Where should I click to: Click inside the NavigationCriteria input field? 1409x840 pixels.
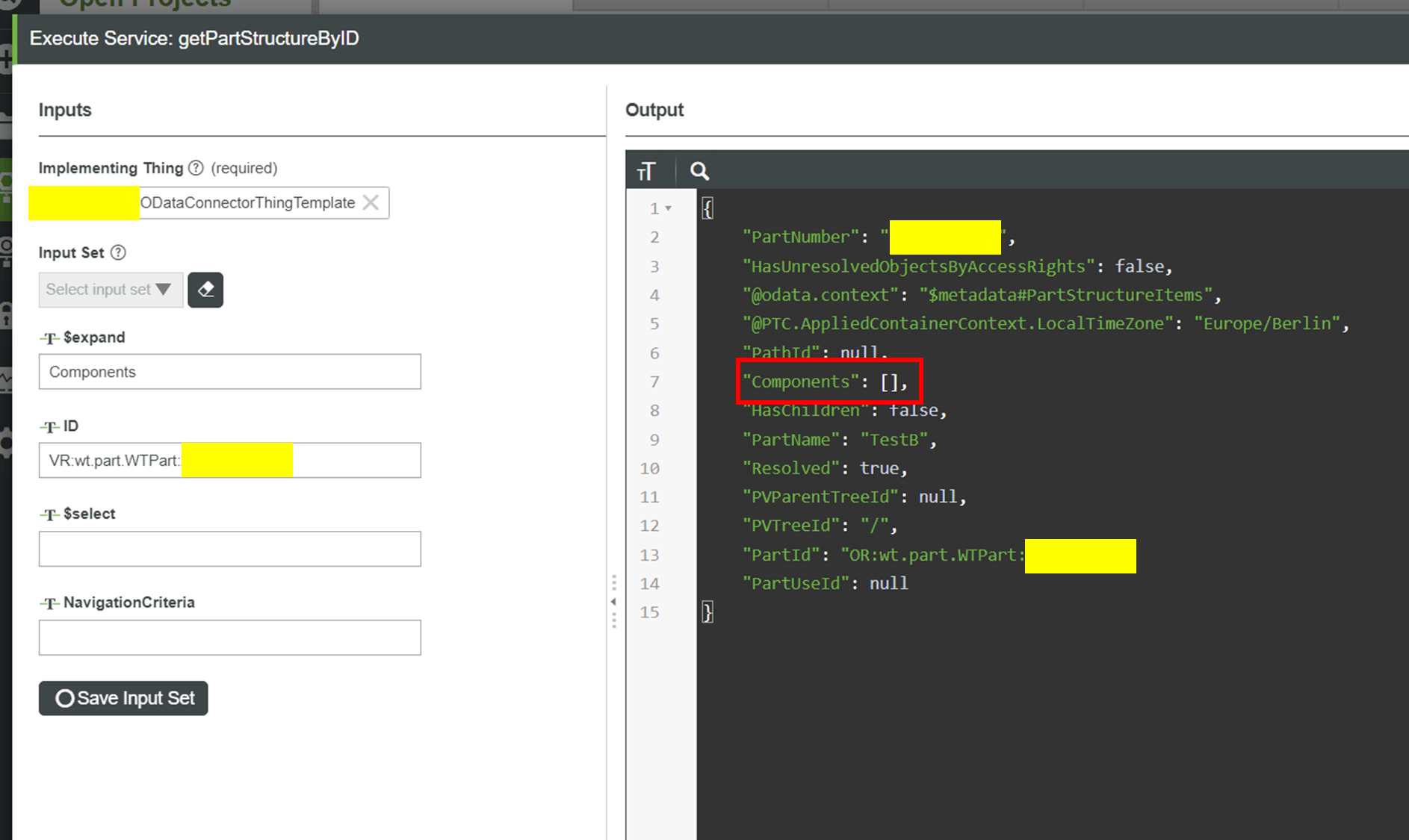[x=228, y=637]
